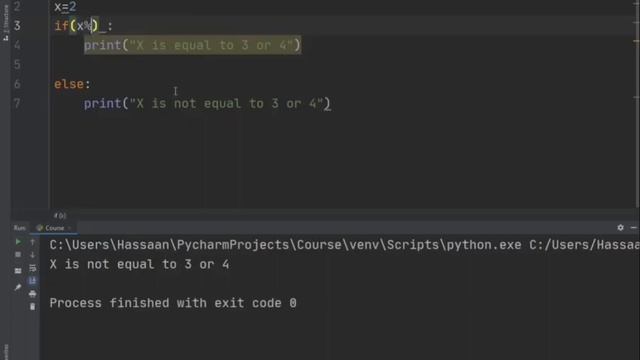Screen dimensions: 640x360
Task: Click on line number 3 in the gutter
Action: (x=17, y=26)
